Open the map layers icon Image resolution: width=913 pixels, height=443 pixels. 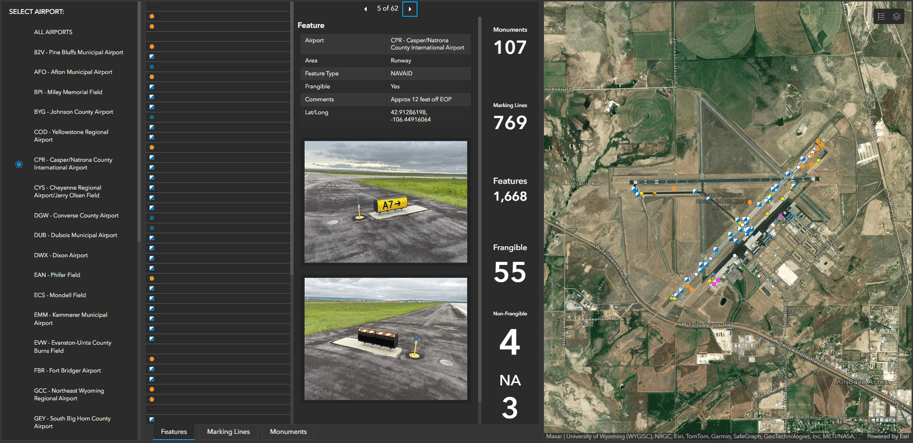tap(897, 16)
